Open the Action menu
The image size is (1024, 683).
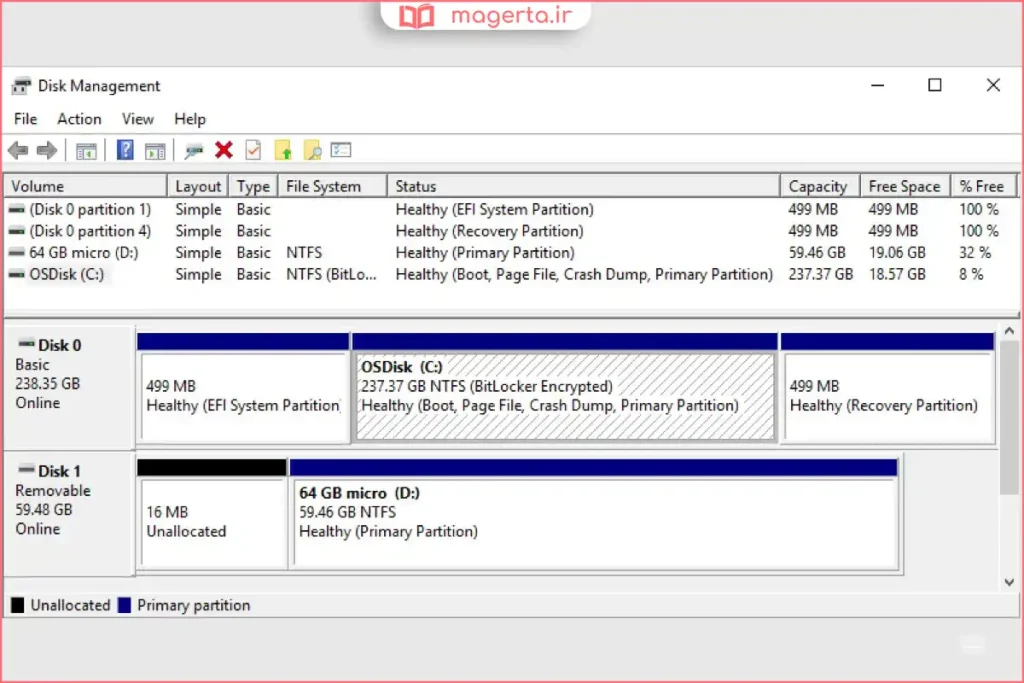(x=79, y=119)
